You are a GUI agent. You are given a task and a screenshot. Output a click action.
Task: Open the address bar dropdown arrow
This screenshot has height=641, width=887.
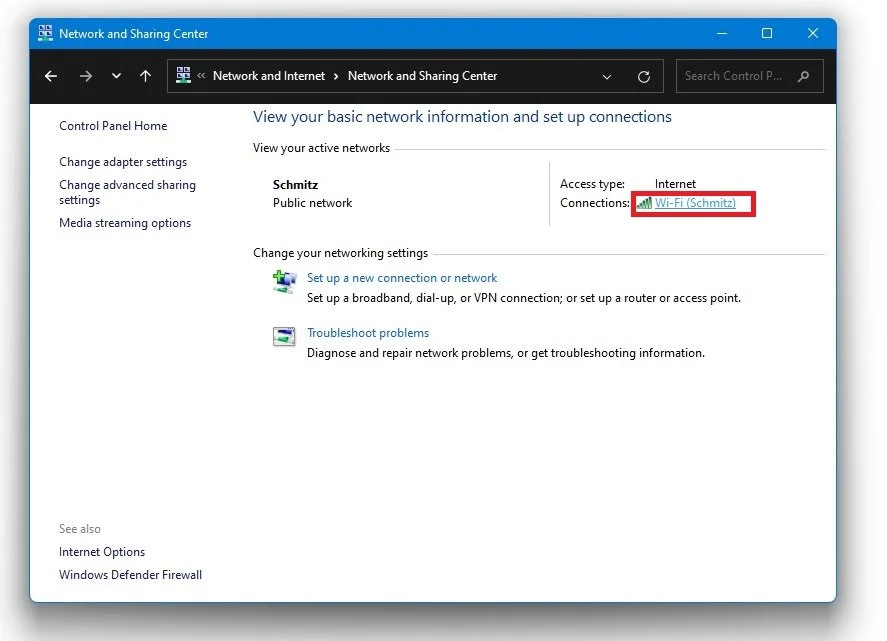point(606,76)
